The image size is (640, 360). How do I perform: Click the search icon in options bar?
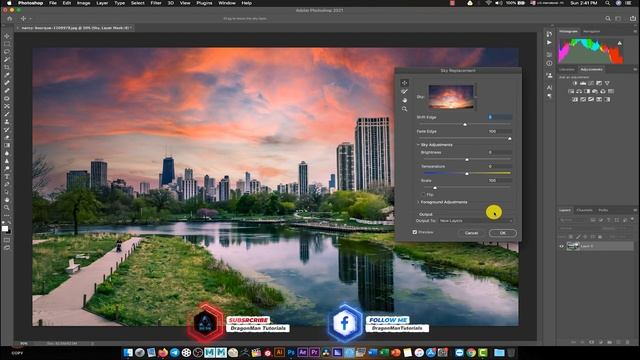(x=607, y=18)
